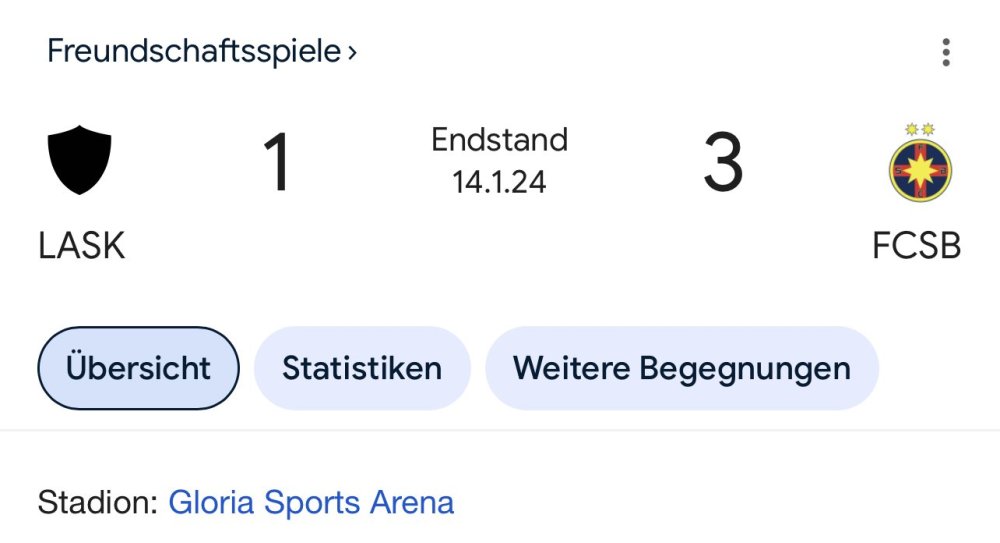Click LASK's score of 1
This screenshot has height=543, width=1000.
click(277, 163)
